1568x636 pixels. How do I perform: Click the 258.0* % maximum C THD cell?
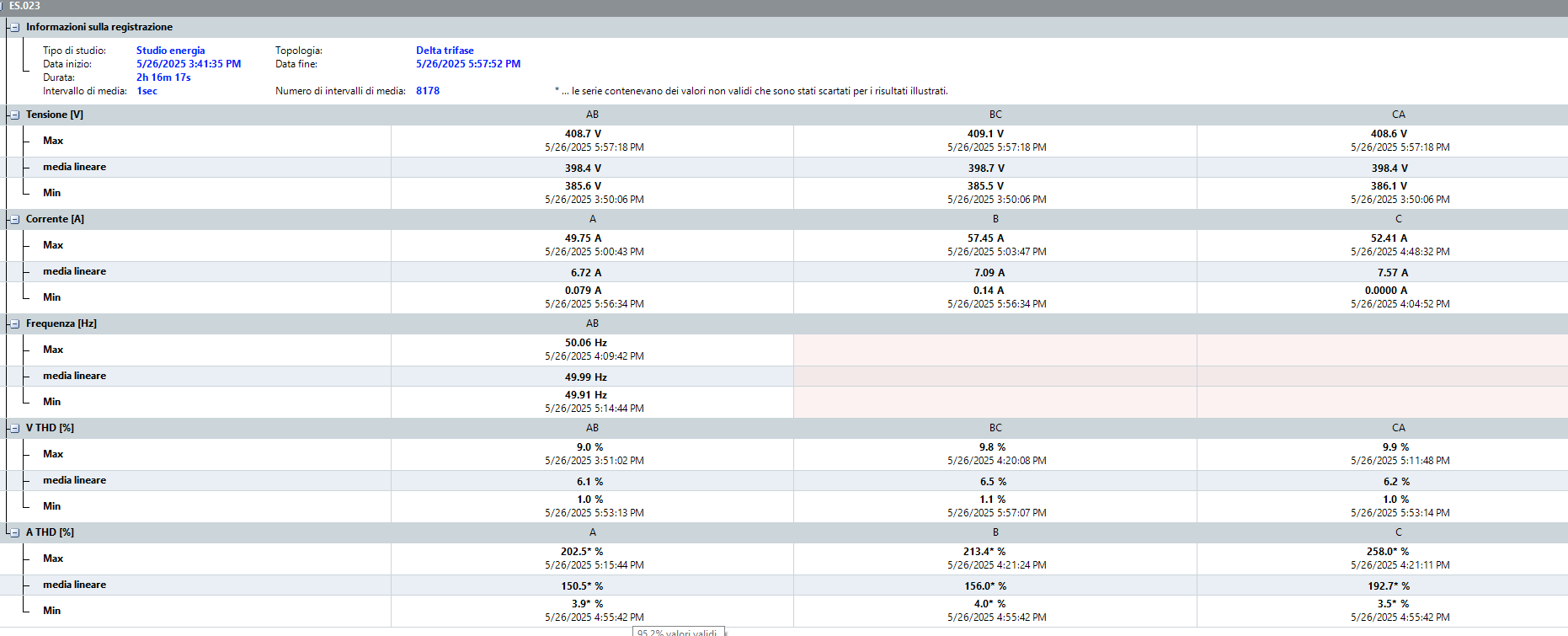point(1399,559)
